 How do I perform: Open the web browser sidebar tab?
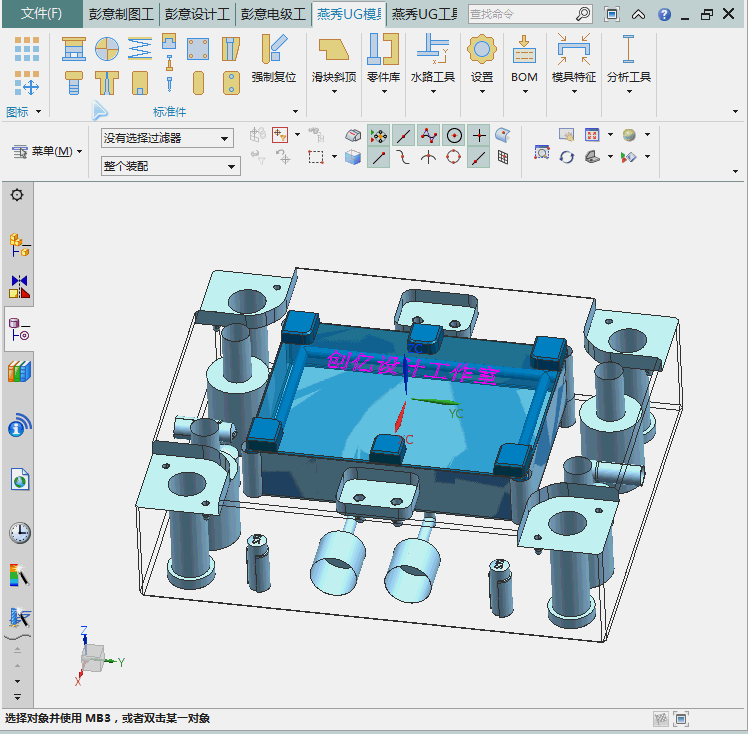pos(20,479)
